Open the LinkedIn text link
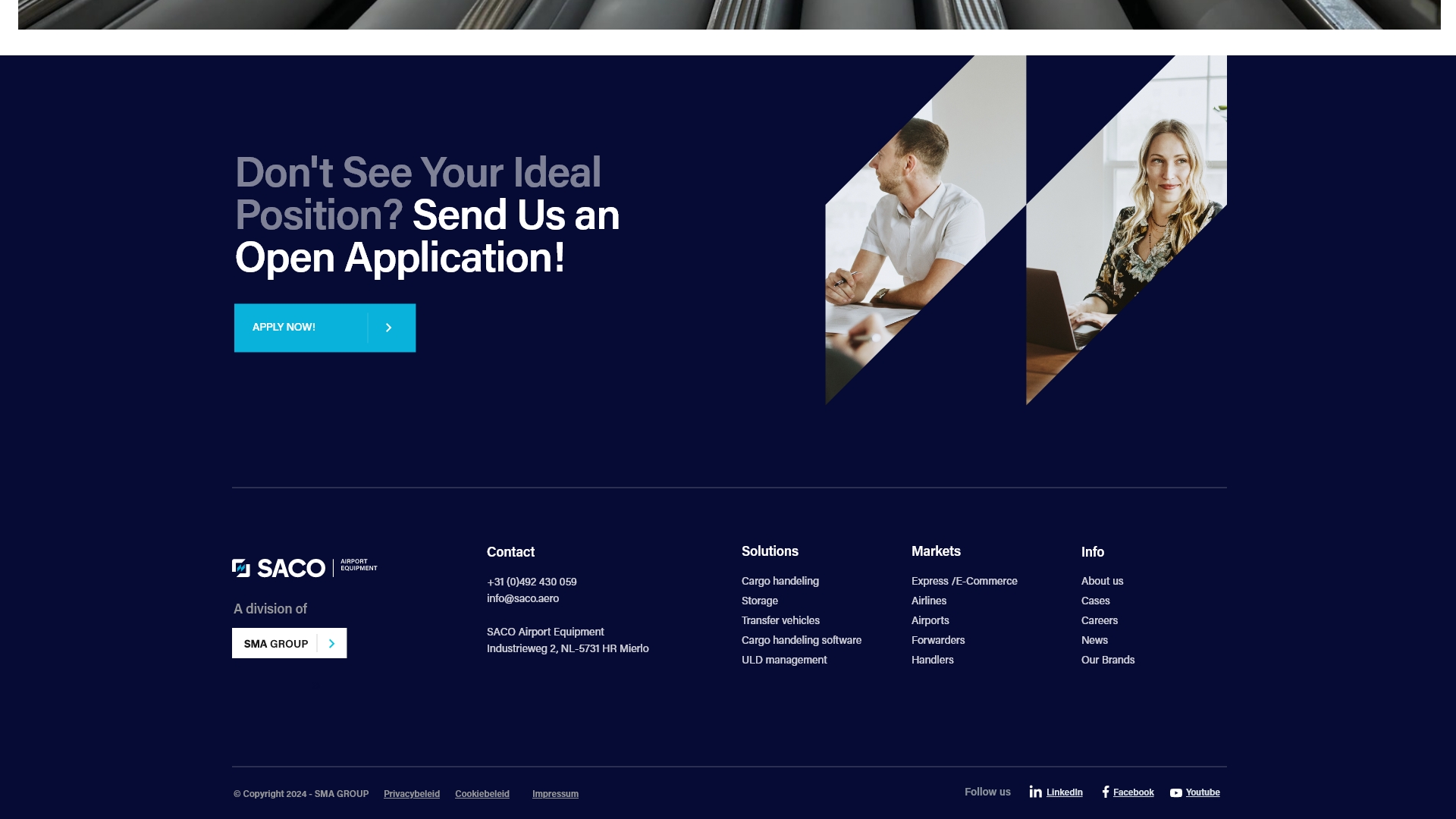The width and height of the screenshot is (1456, 819). point(1065,792)
